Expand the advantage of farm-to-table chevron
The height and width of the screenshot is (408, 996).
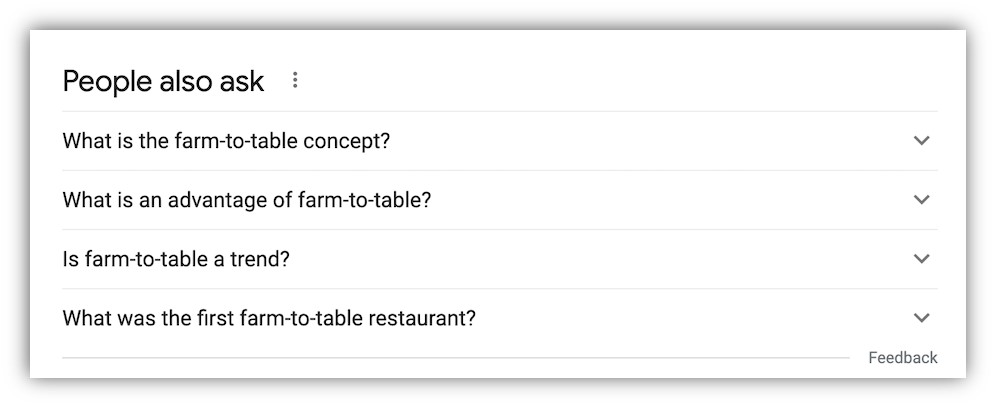[922, 200]
